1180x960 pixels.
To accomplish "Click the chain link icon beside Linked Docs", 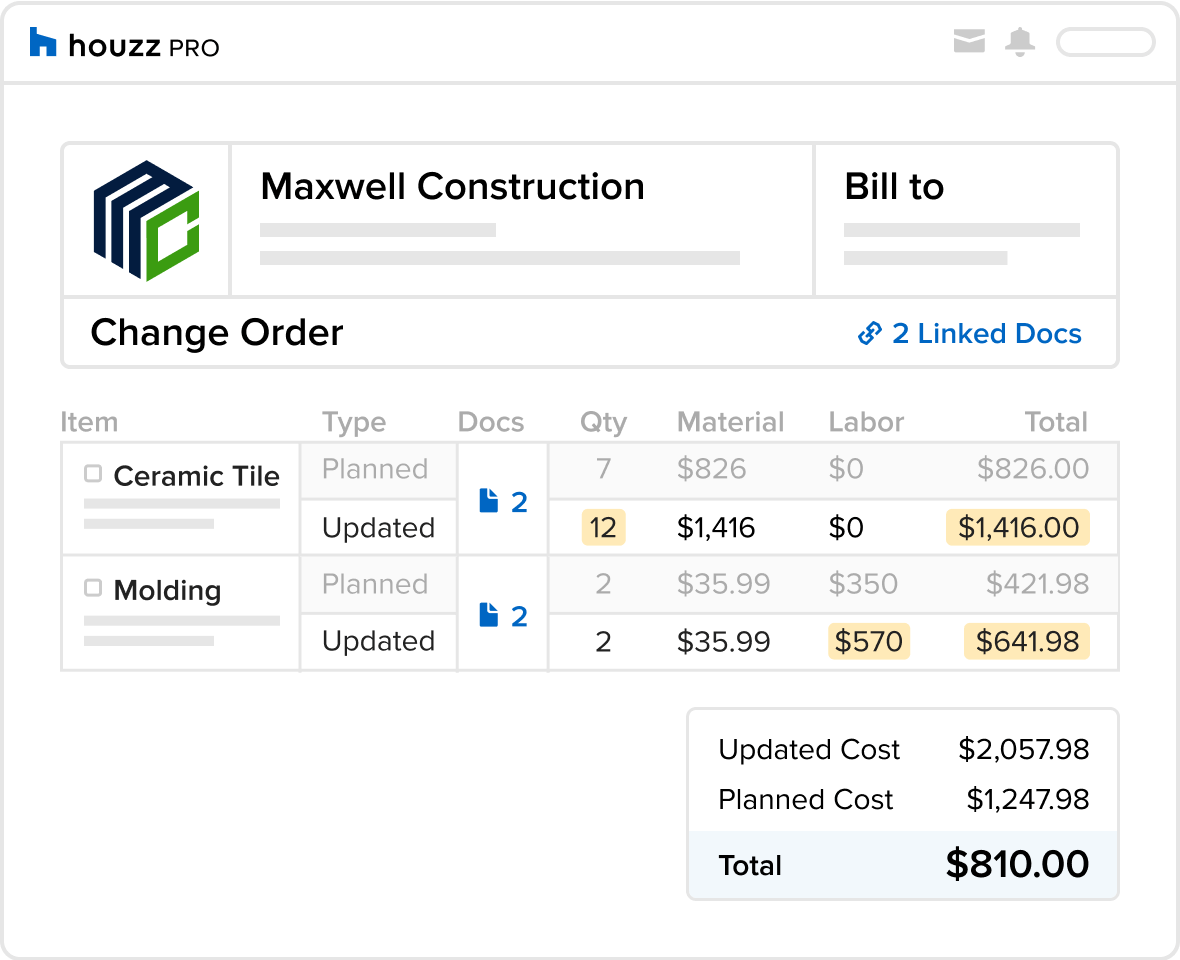I will point(870,333).
